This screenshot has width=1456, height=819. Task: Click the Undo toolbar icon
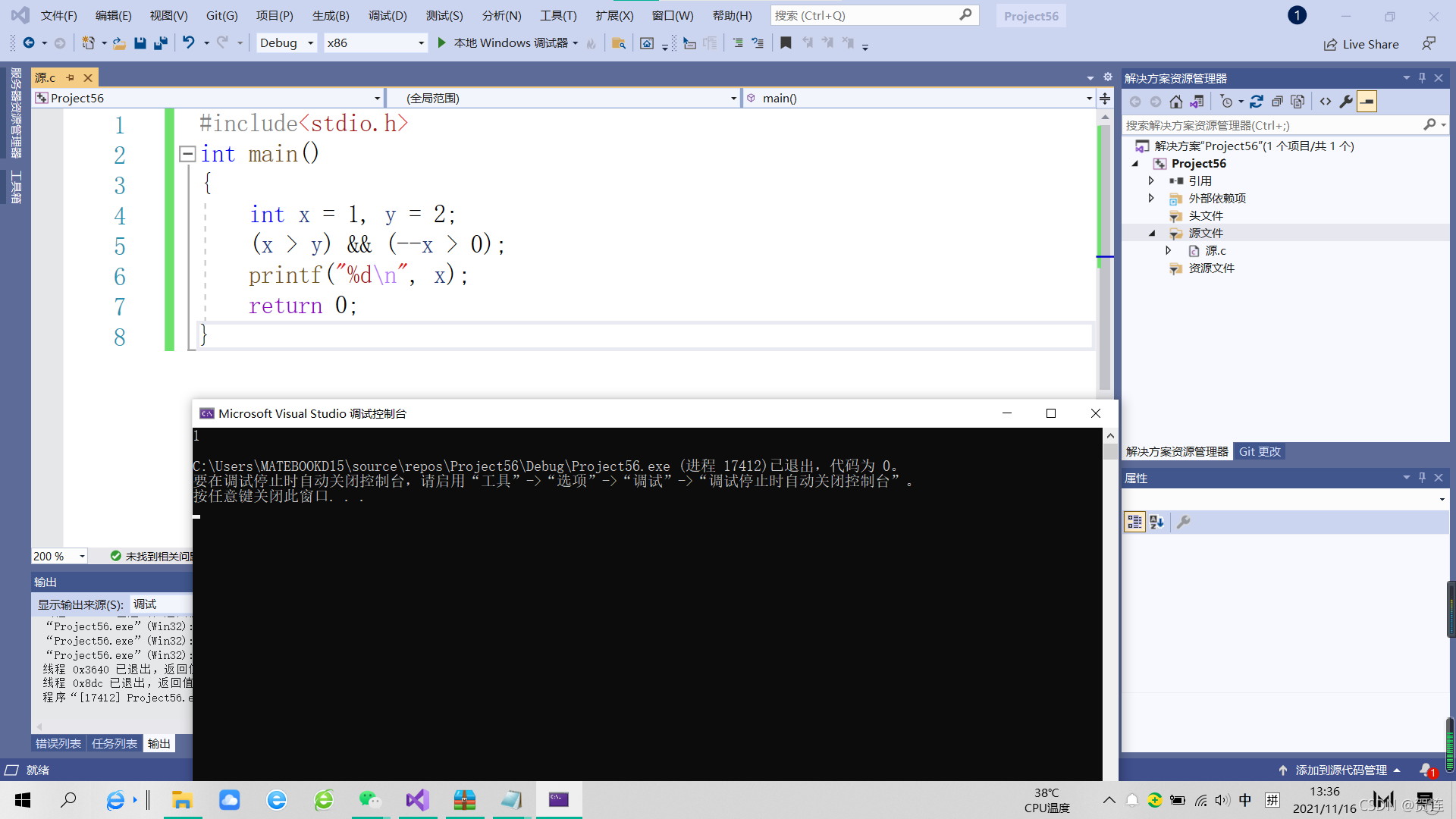pyautogui.click(x=188, y=43)
